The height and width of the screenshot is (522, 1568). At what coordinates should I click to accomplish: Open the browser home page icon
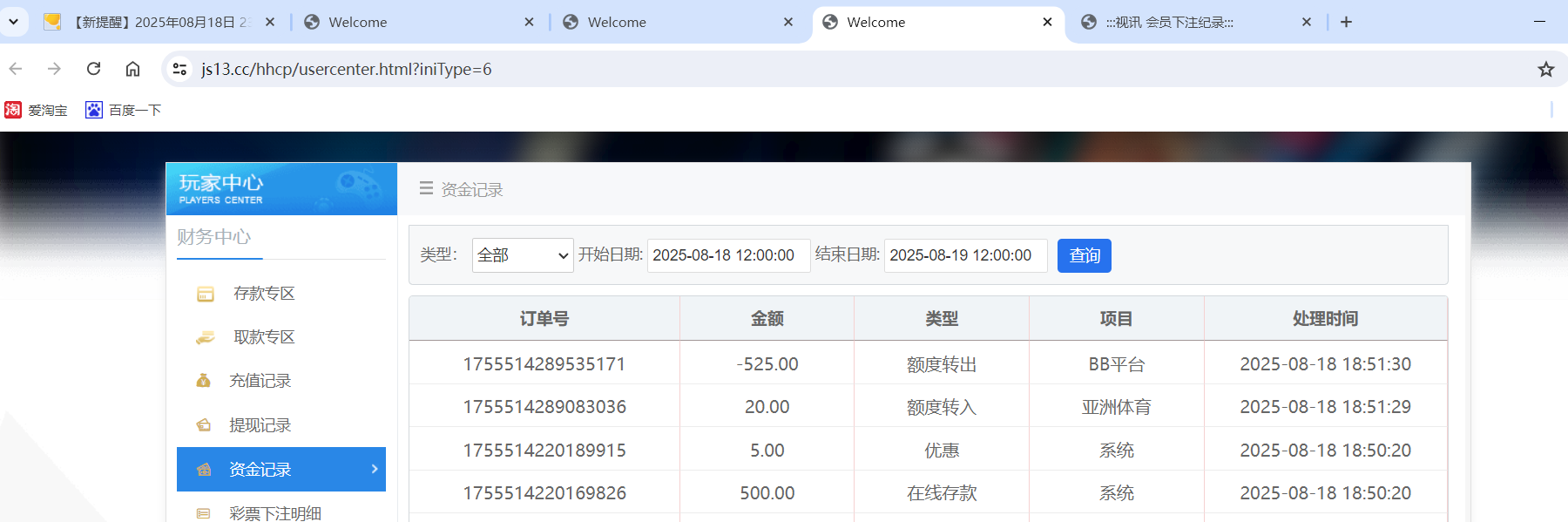tap(132, 69)
